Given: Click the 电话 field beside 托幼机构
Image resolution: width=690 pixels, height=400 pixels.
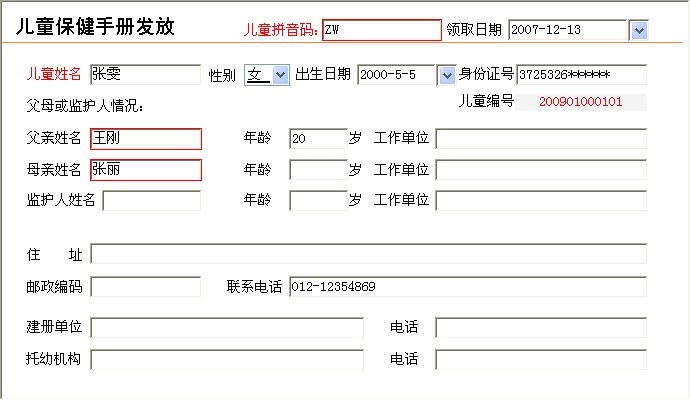Looking at the screenshot, I should [x=541, y=360].
